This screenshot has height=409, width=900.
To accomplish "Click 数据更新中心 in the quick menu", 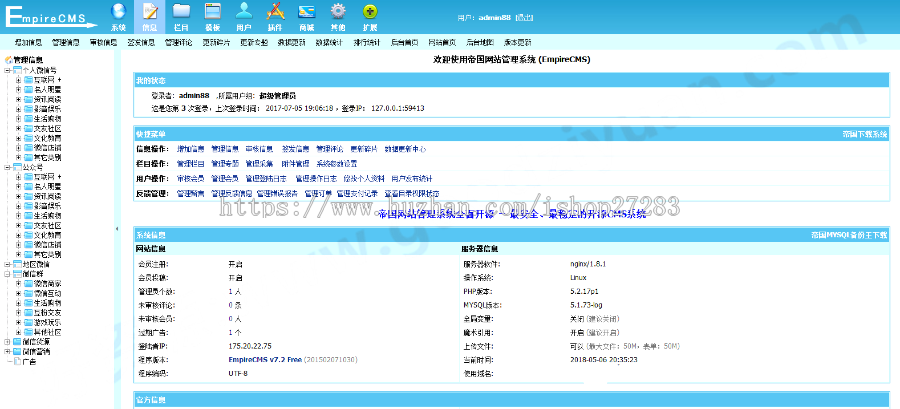I will click(405, 149).
